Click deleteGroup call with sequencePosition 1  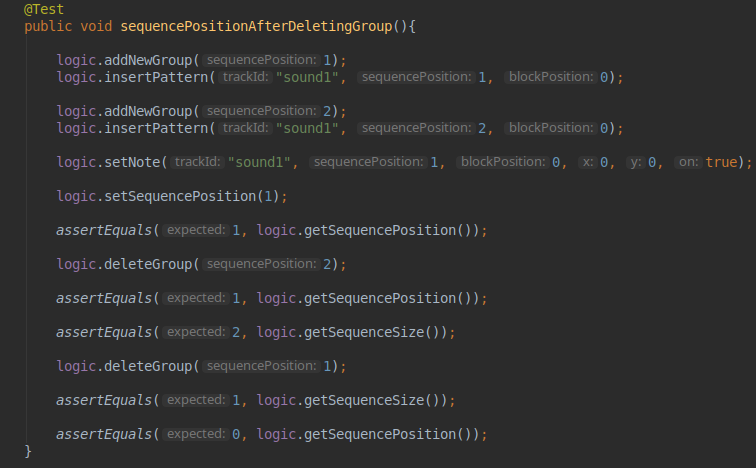click(x=148, y=366)
